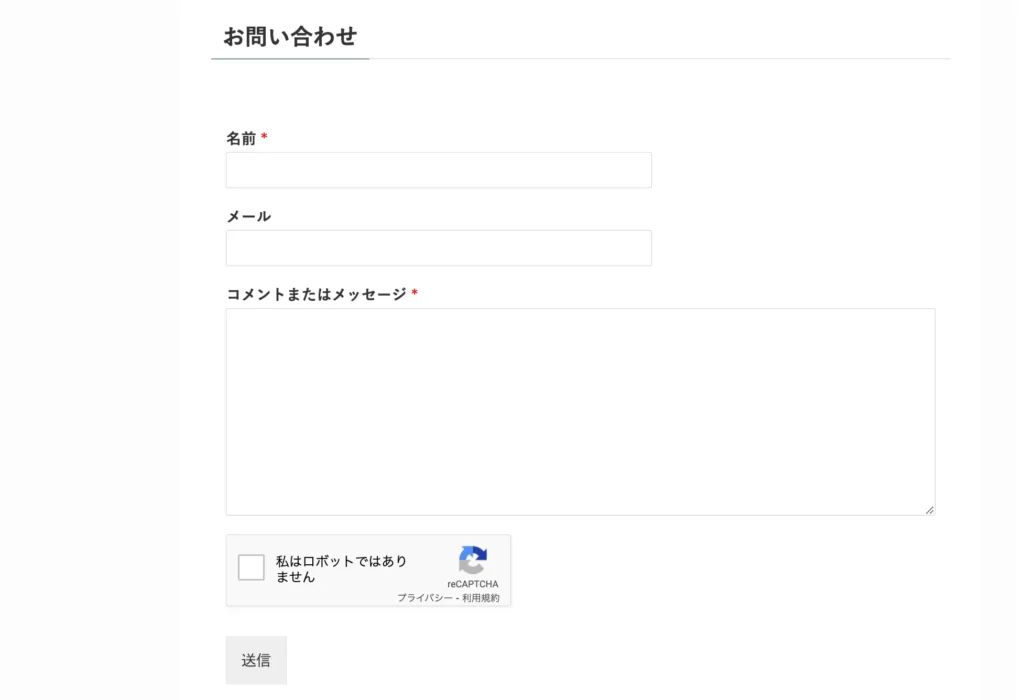
Task: Click the 名前 name input field
Action: 438,170
